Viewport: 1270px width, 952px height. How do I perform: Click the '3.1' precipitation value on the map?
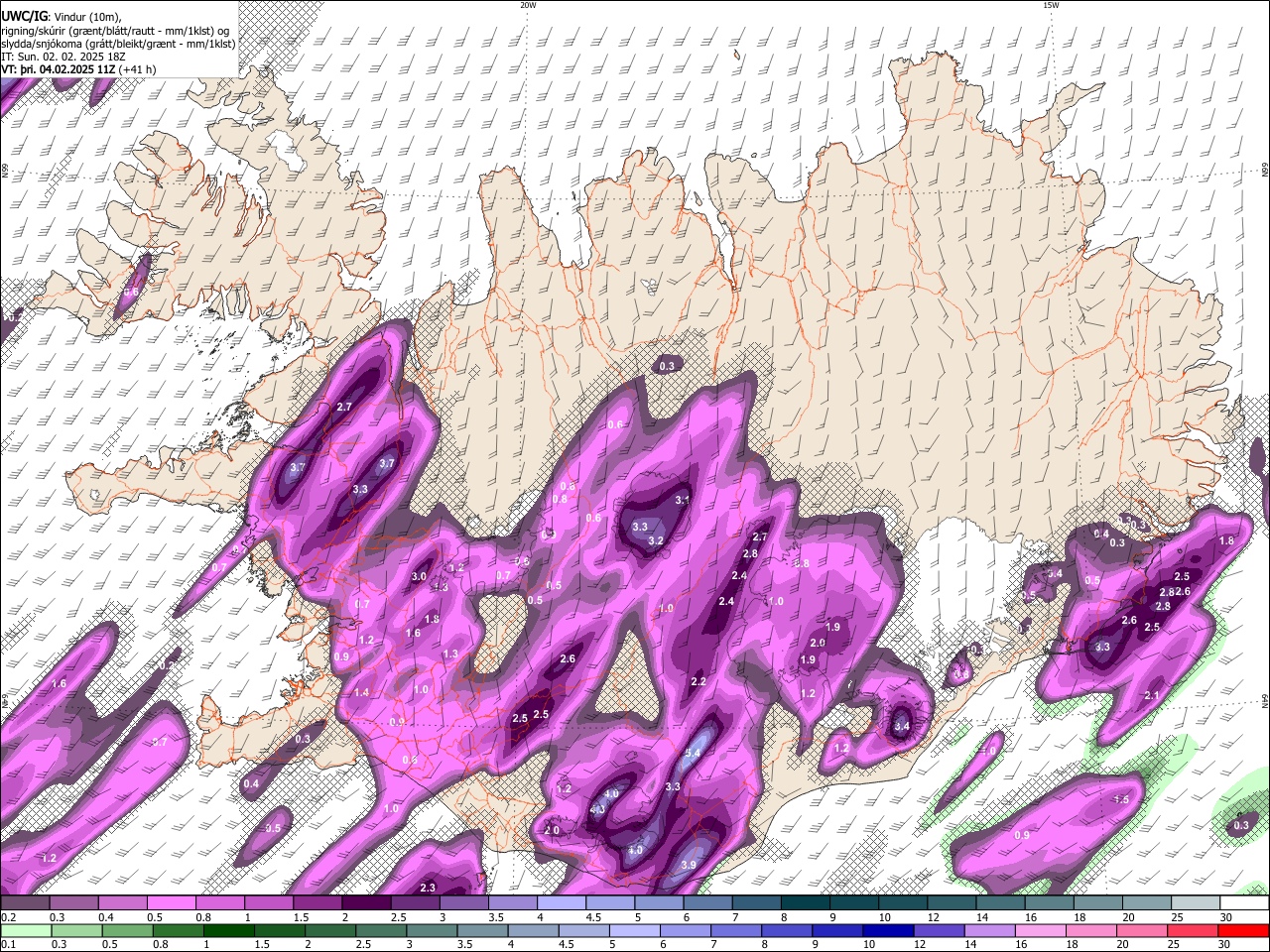tap(683, 501)
